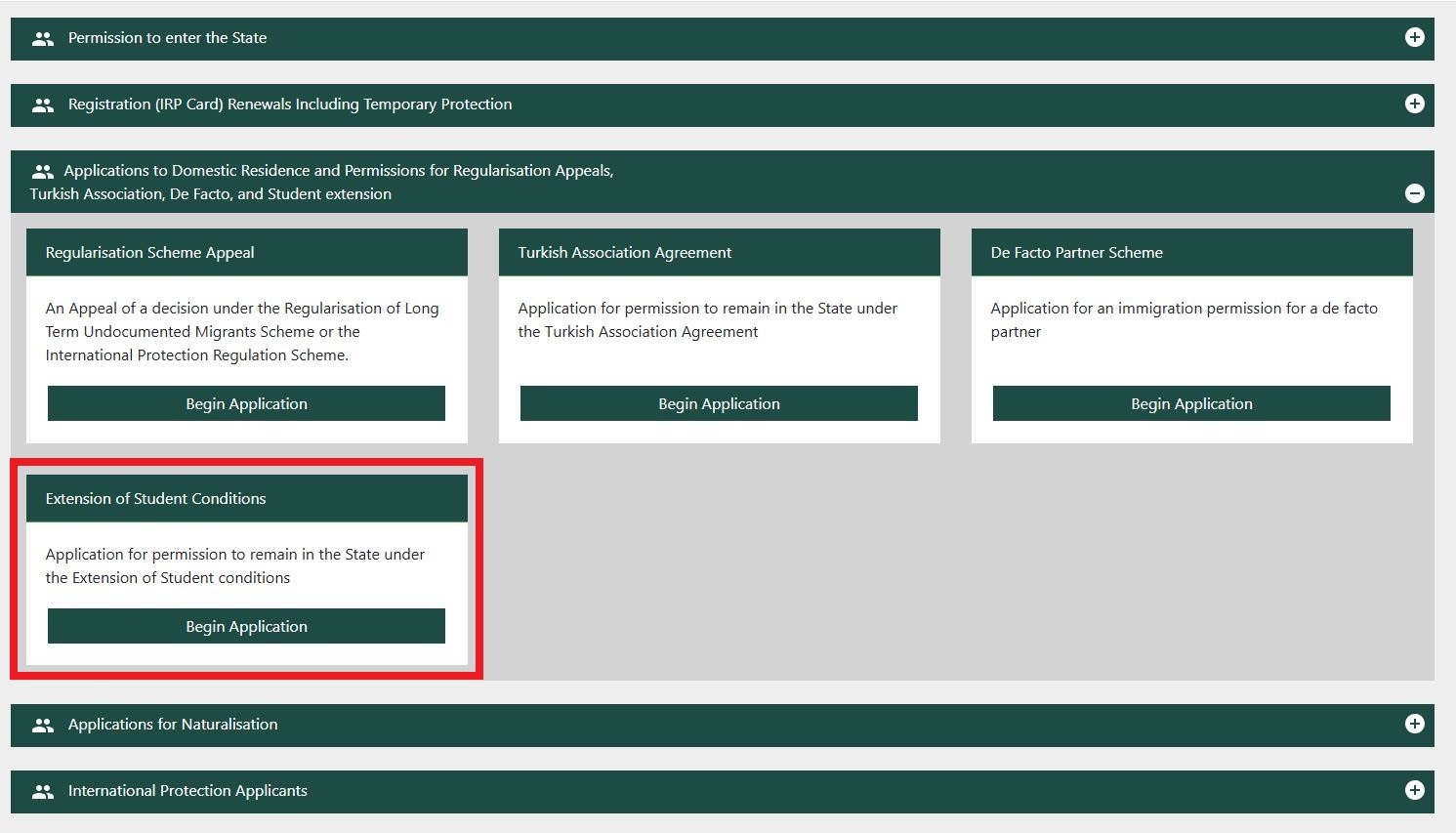
Task: Begin the Regularisation Scheme Appeal application
Action: 246,403
